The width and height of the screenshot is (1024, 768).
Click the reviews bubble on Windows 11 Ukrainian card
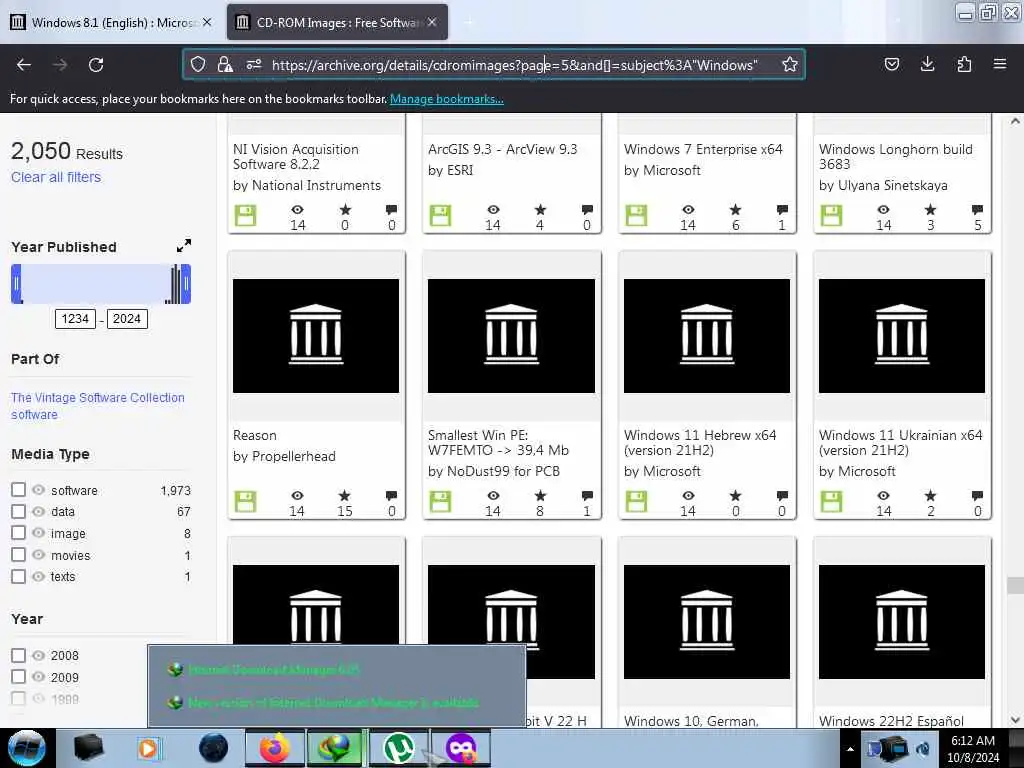click(x=977, y=496)
